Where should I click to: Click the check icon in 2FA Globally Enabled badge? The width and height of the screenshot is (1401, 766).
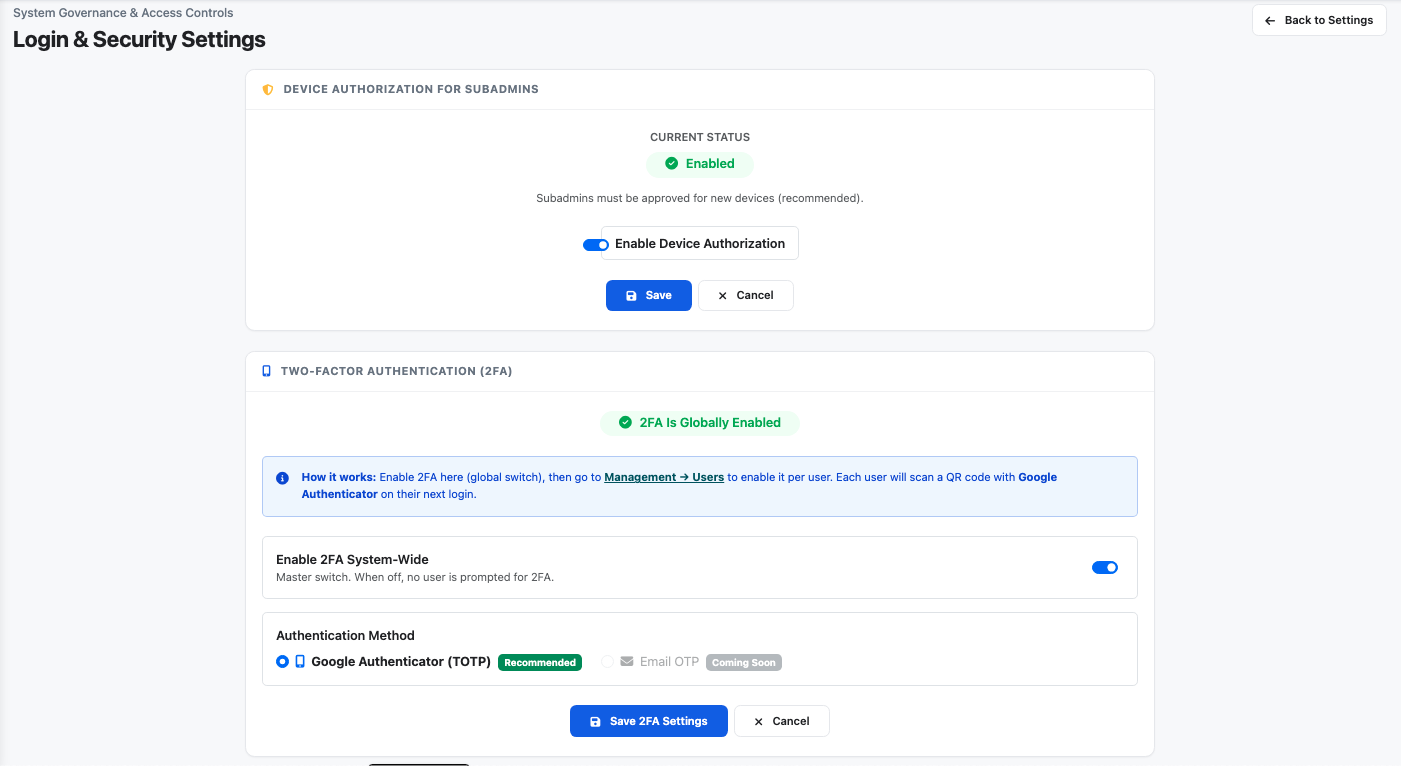625,423
